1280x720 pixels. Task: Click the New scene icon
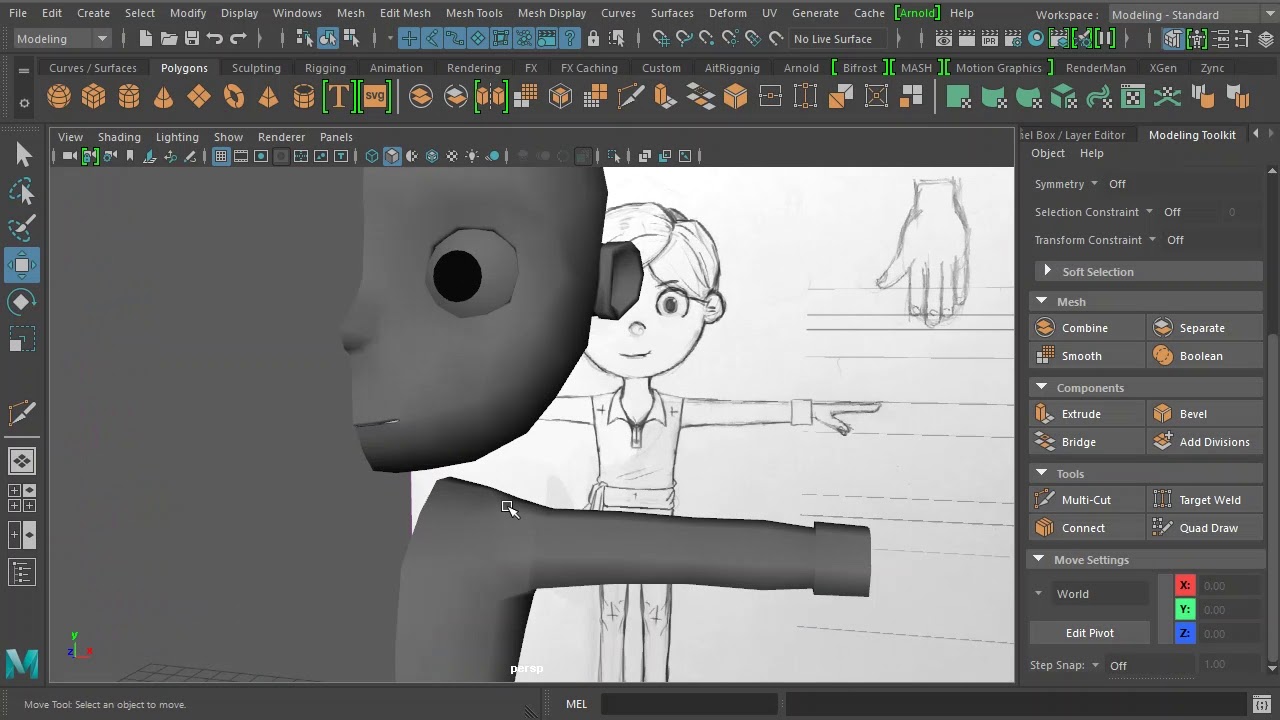click(x=146, y=38)
